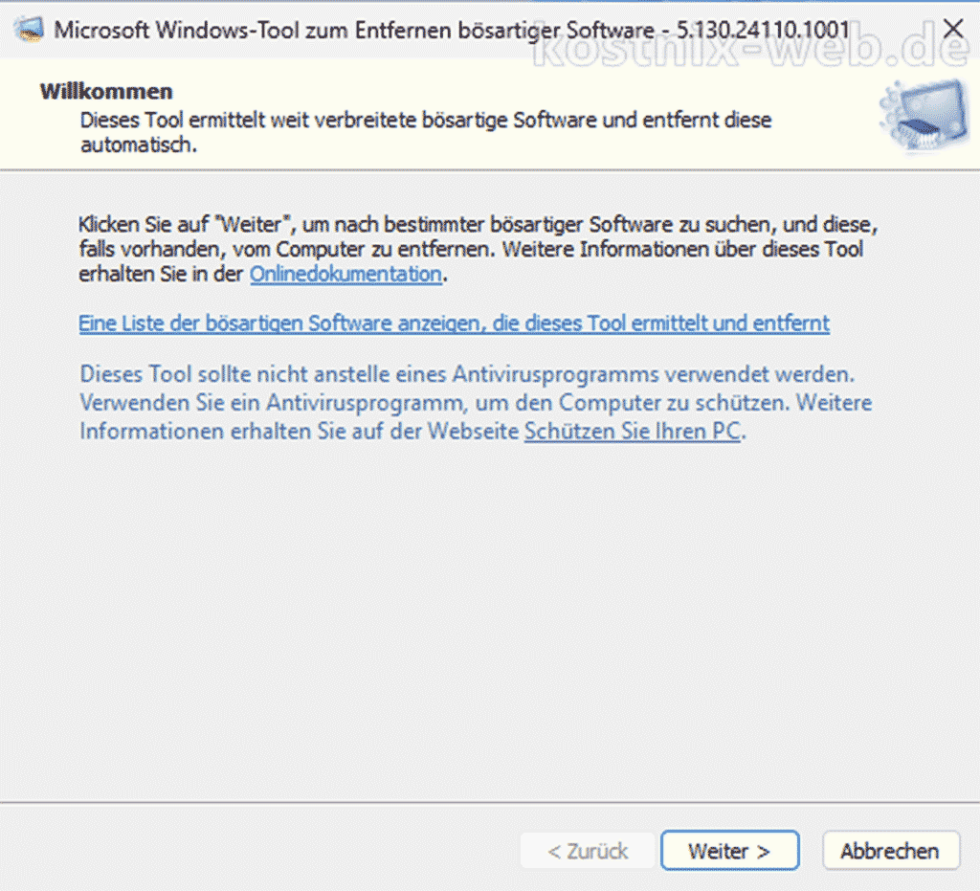The image size is (980, 891).
Task: Open the Schützen Sie Ihren PC webpage
Action: tap(631, 431)
